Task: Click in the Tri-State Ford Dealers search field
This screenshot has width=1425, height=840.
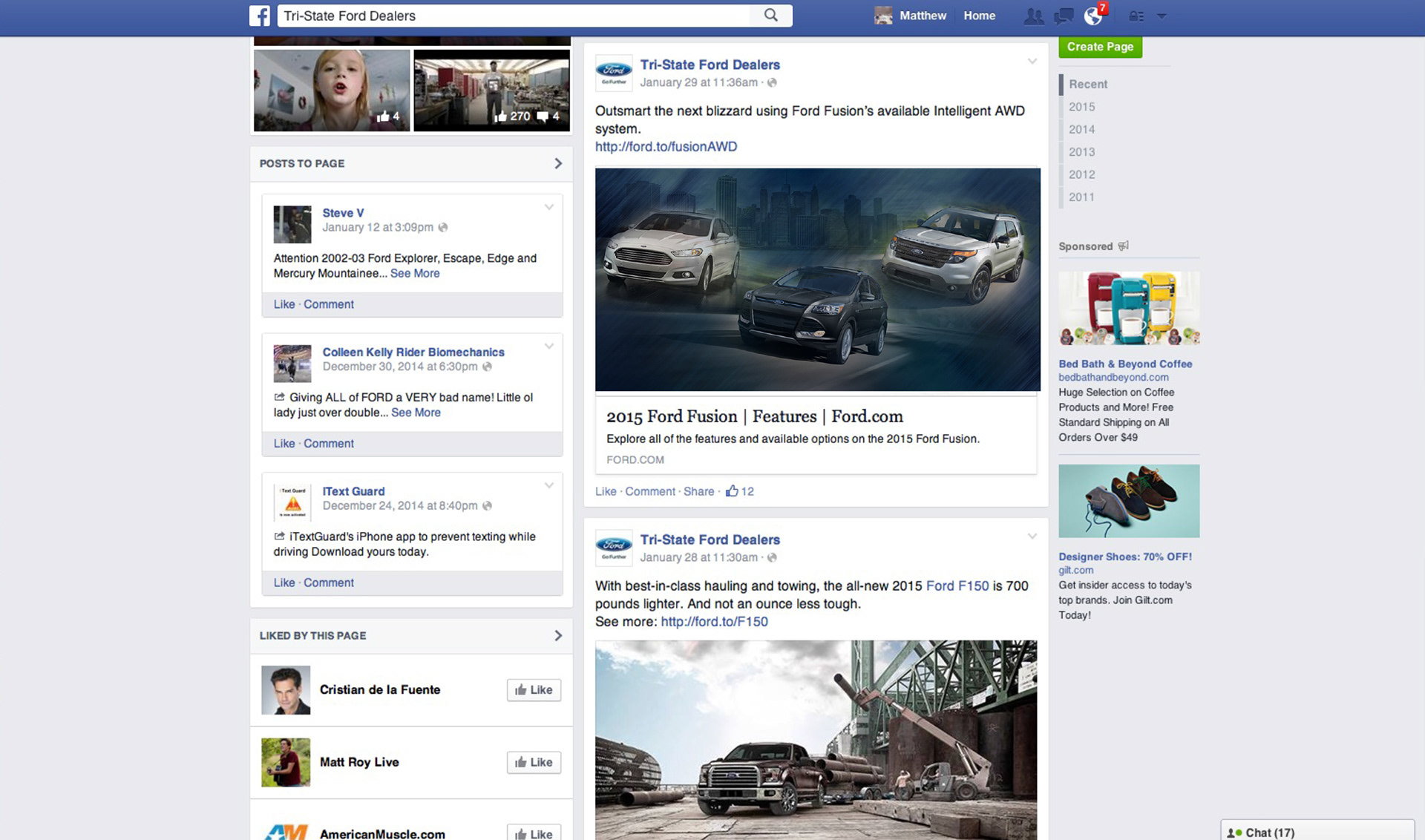Action: (x=515, y=16)
